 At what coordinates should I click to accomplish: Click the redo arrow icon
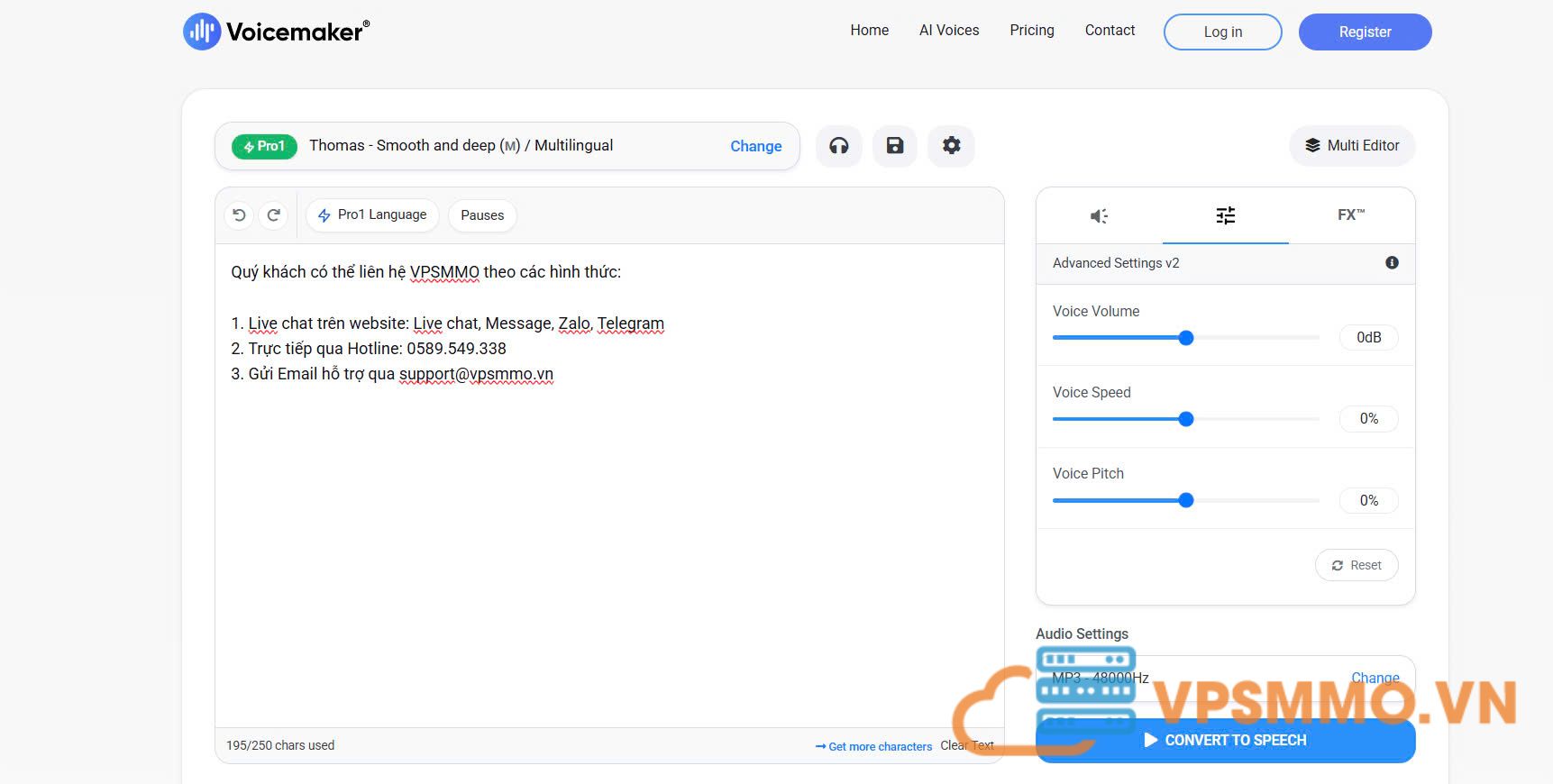274,215
